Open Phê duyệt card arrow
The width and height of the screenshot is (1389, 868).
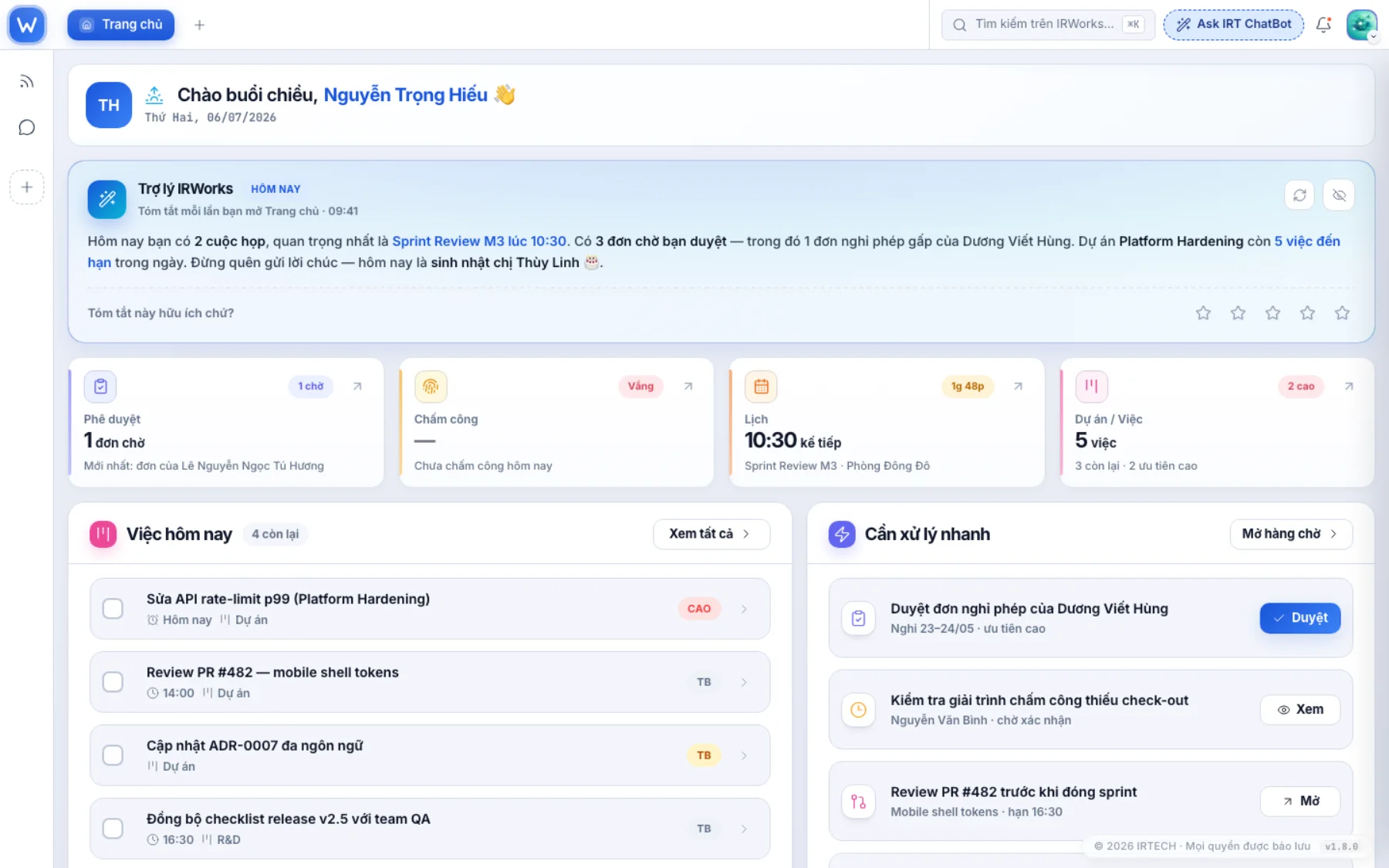tap(357, 386)
